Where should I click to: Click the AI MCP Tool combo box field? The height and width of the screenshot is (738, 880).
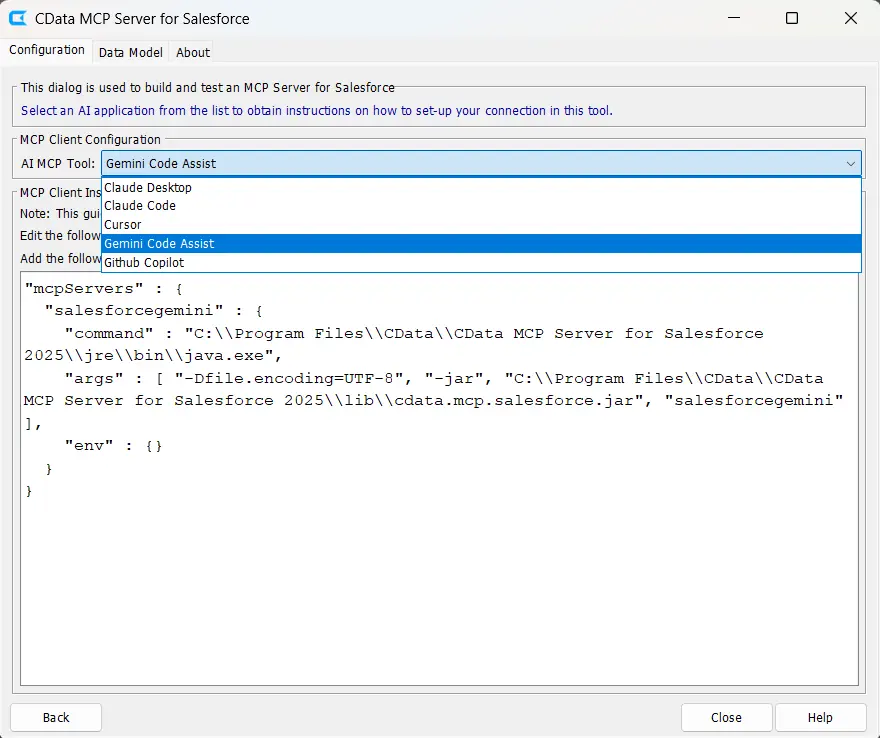point(470,163)
